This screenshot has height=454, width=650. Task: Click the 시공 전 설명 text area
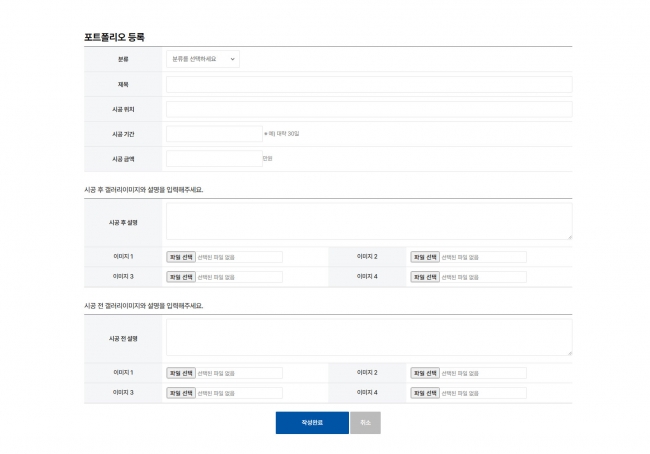(368, 337)
